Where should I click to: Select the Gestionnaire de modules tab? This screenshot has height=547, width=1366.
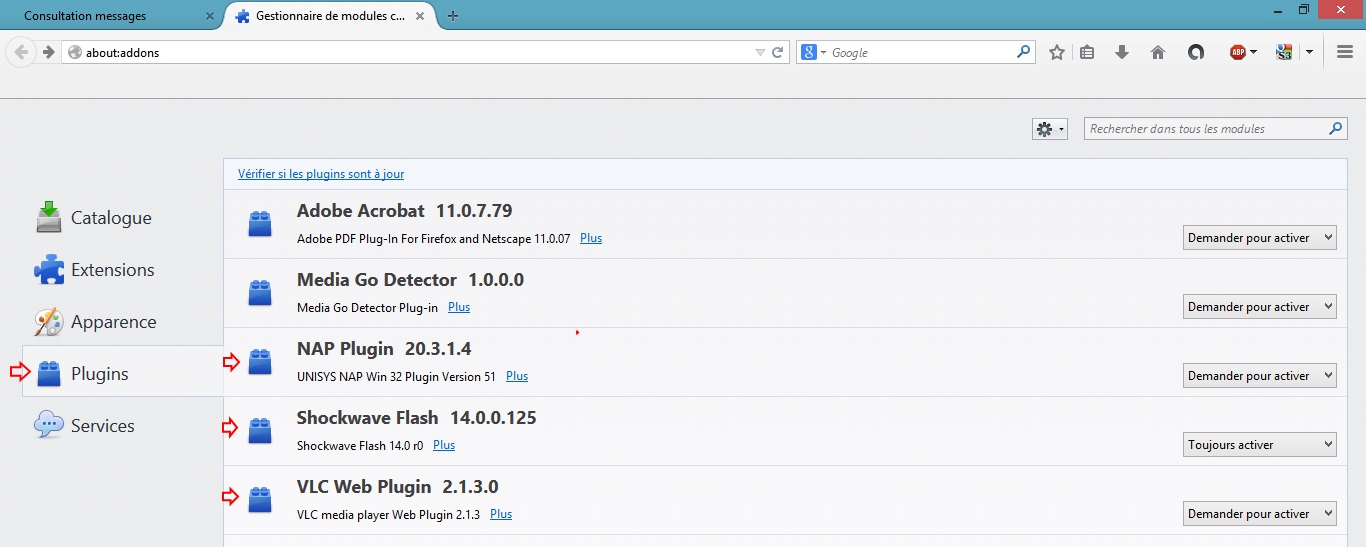click(x=330, y=16)
